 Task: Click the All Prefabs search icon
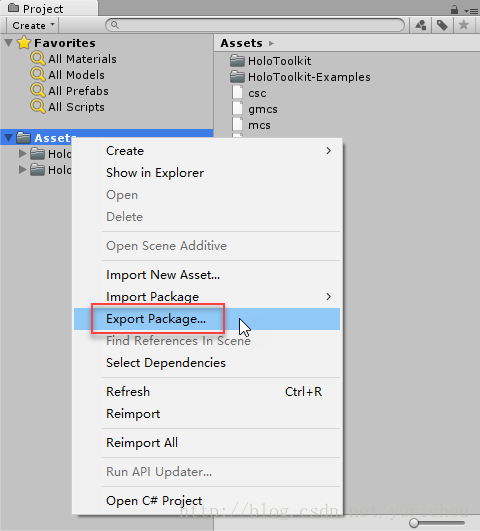(38, 91)
